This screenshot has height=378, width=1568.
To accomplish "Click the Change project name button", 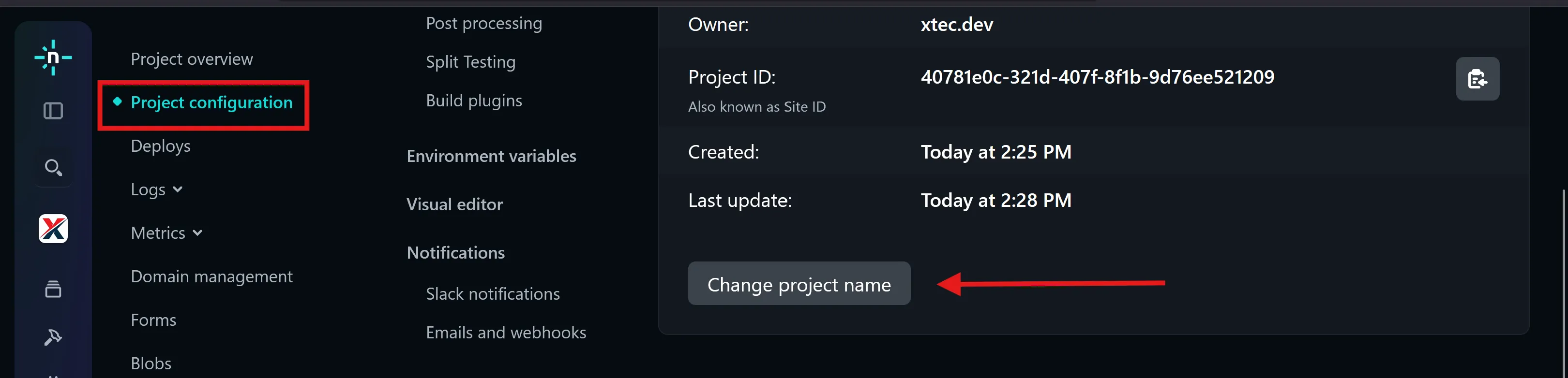I will tap(799, 284).
